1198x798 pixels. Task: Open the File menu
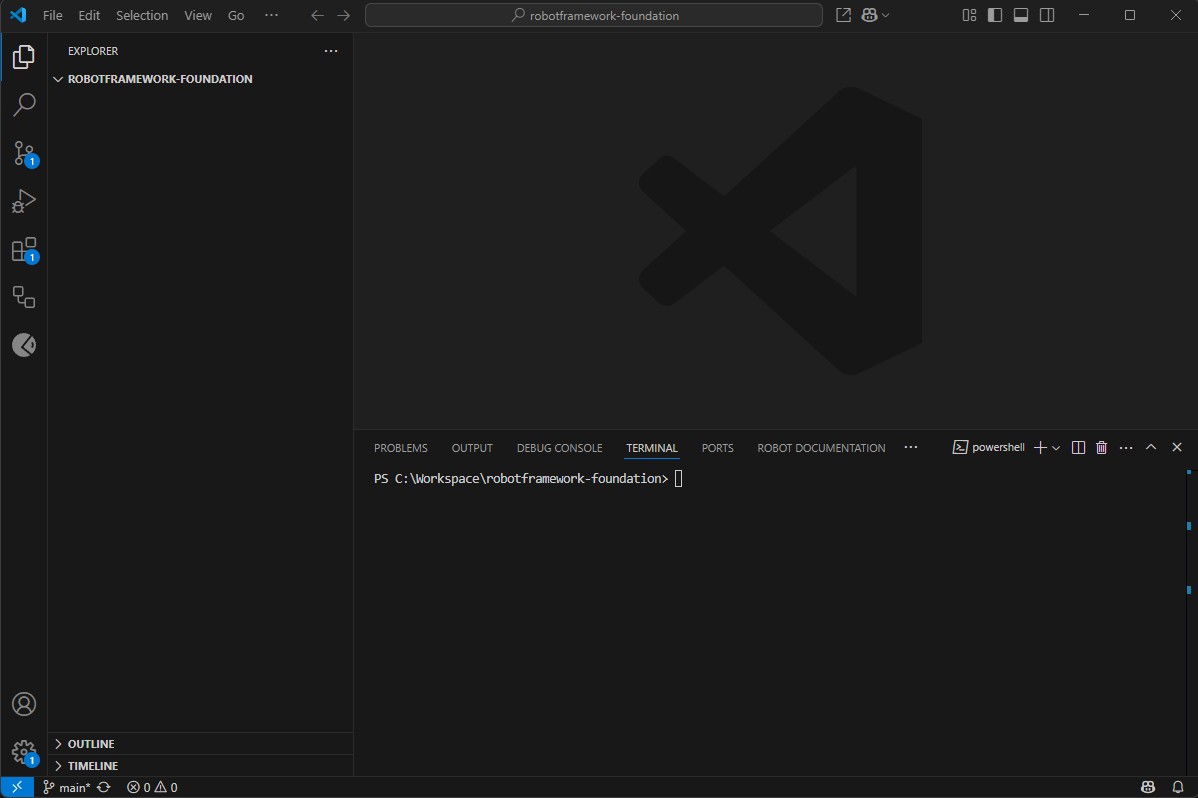[x=53, y=15]
